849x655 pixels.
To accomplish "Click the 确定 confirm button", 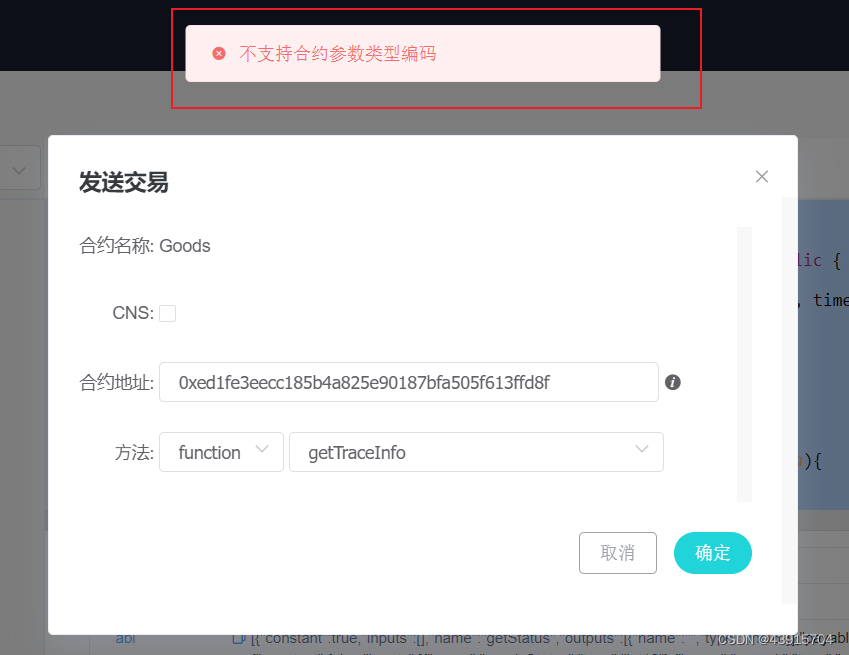I will tap(713, 553).
